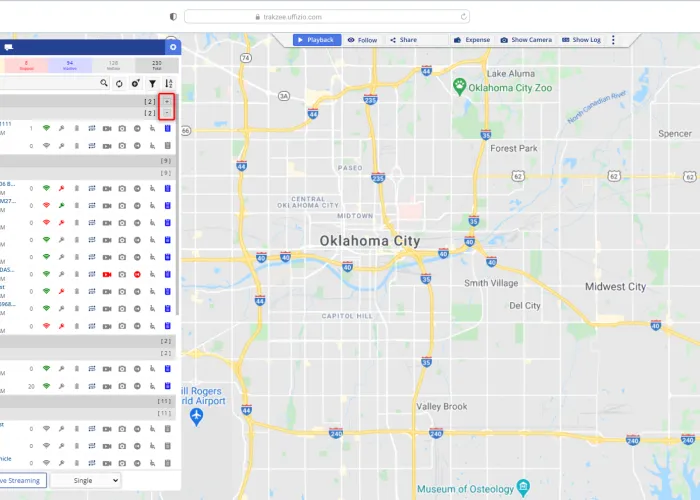Open the Single dropdown selector

coord(85,480)
